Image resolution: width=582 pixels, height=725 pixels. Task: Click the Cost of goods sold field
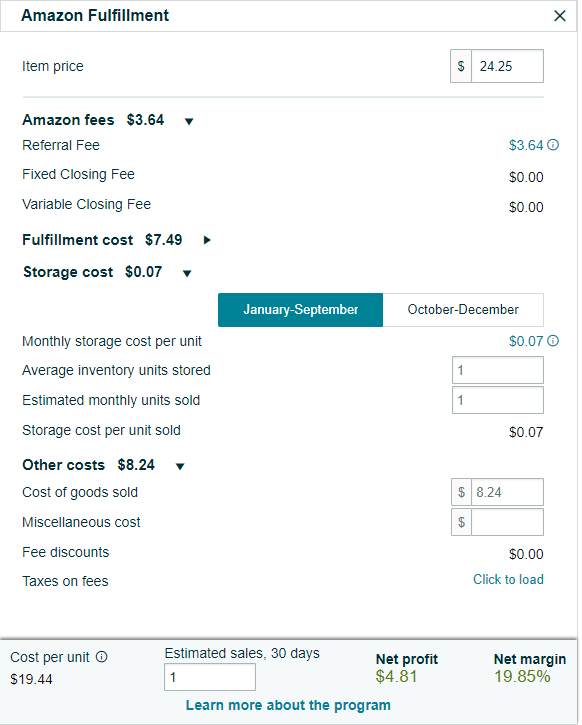(x=508, y=492)
